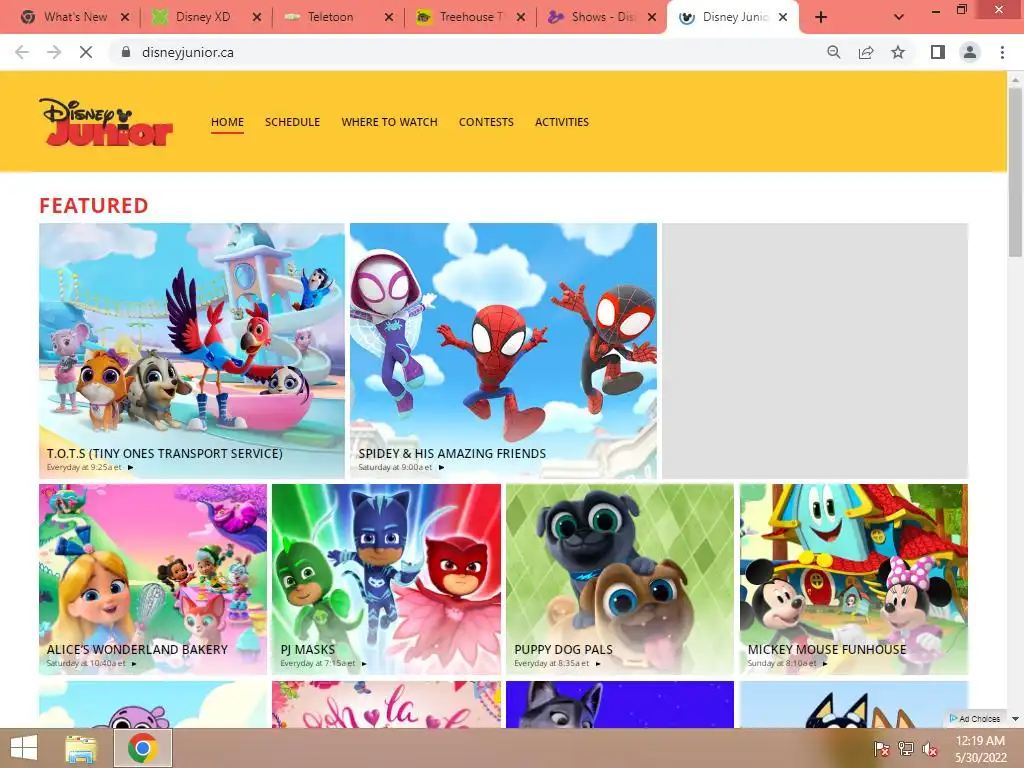Open the zoom magnifier in address bar
1024x768 pixels.
pyautogui.click(x=834, y=52)
